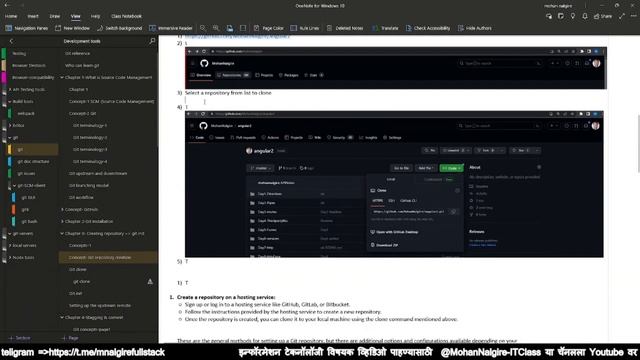Click the back arrow in title bar
Image resolution: width=640 pixels, height=360 pixels.
coord(7,5)
